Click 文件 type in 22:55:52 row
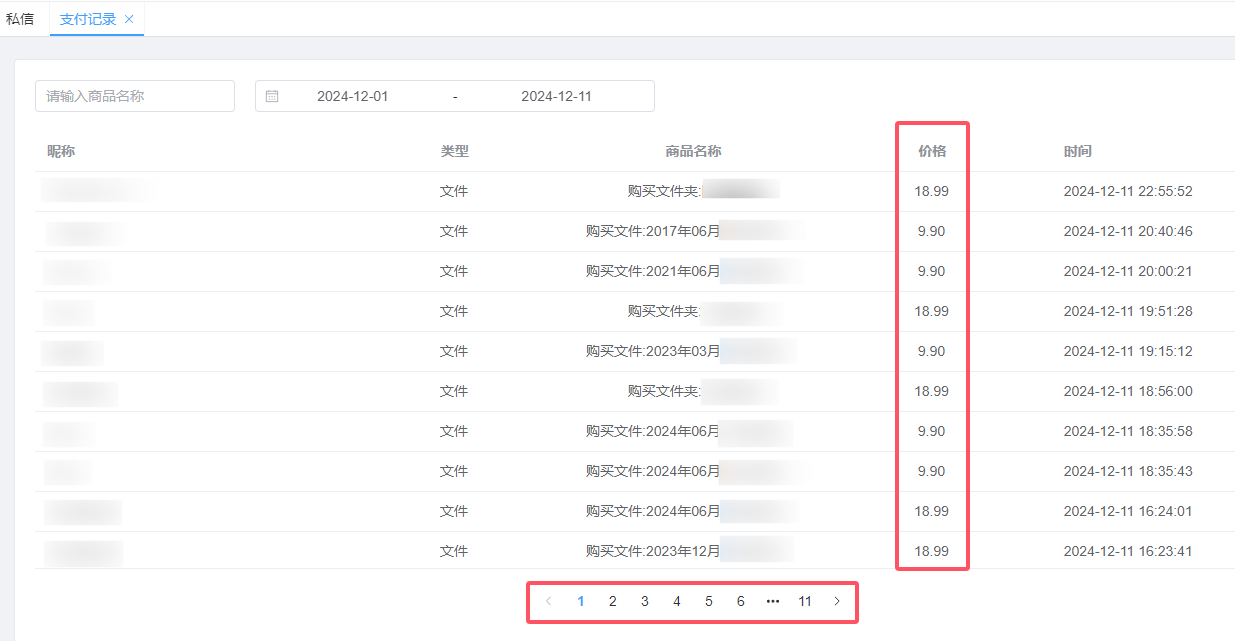The height and width of the screenshot is (641, 1235). tap(454, 191)
